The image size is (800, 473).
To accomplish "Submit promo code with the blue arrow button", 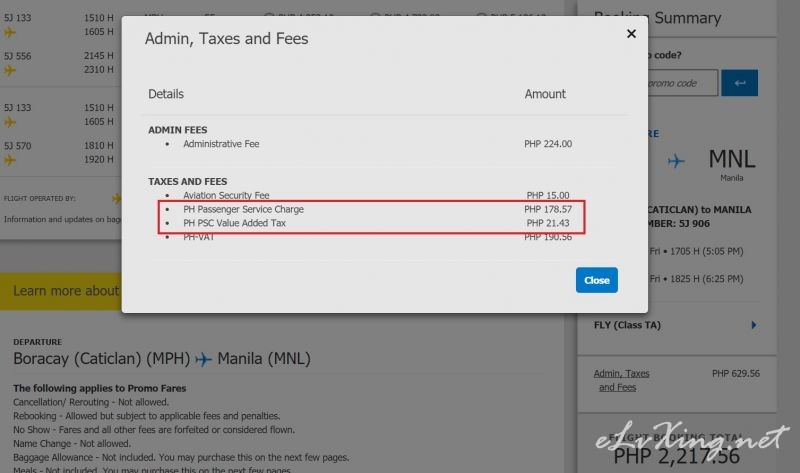I will [x=739, y=83].
